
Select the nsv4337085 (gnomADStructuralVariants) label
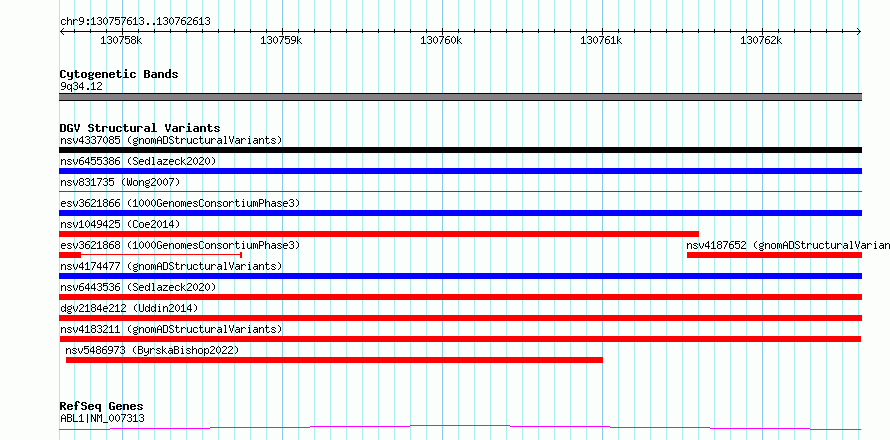tap(171, 140)
